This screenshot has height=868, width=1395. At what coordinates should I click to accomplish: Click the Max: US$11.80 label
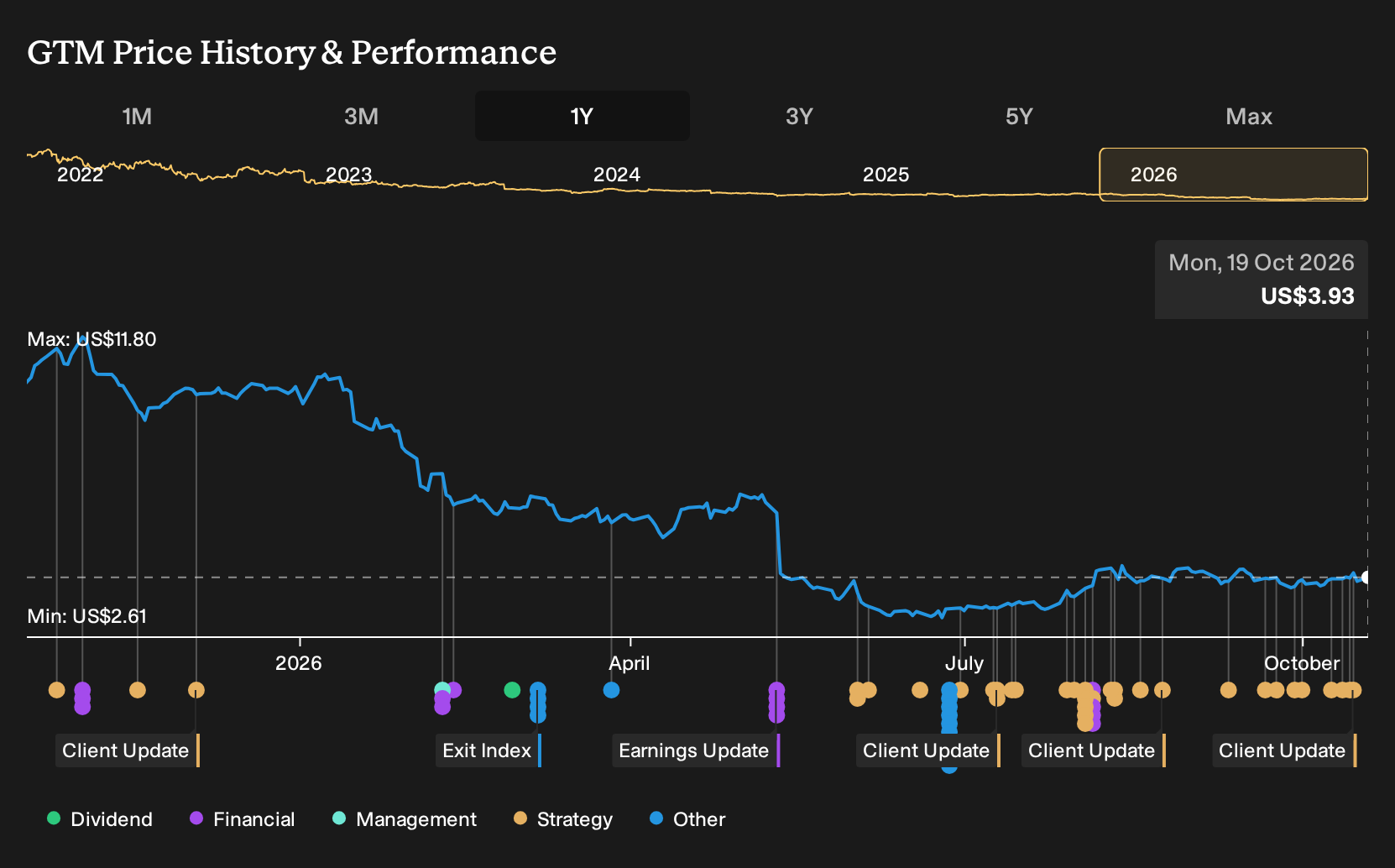pos(91,339)
